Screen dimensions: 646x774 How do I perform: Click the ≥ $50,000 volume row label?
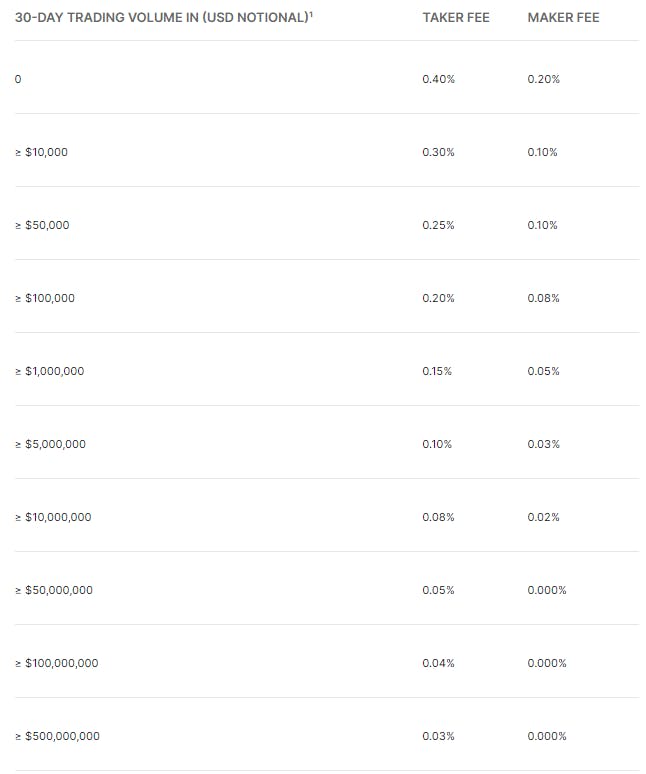(42, 225)
